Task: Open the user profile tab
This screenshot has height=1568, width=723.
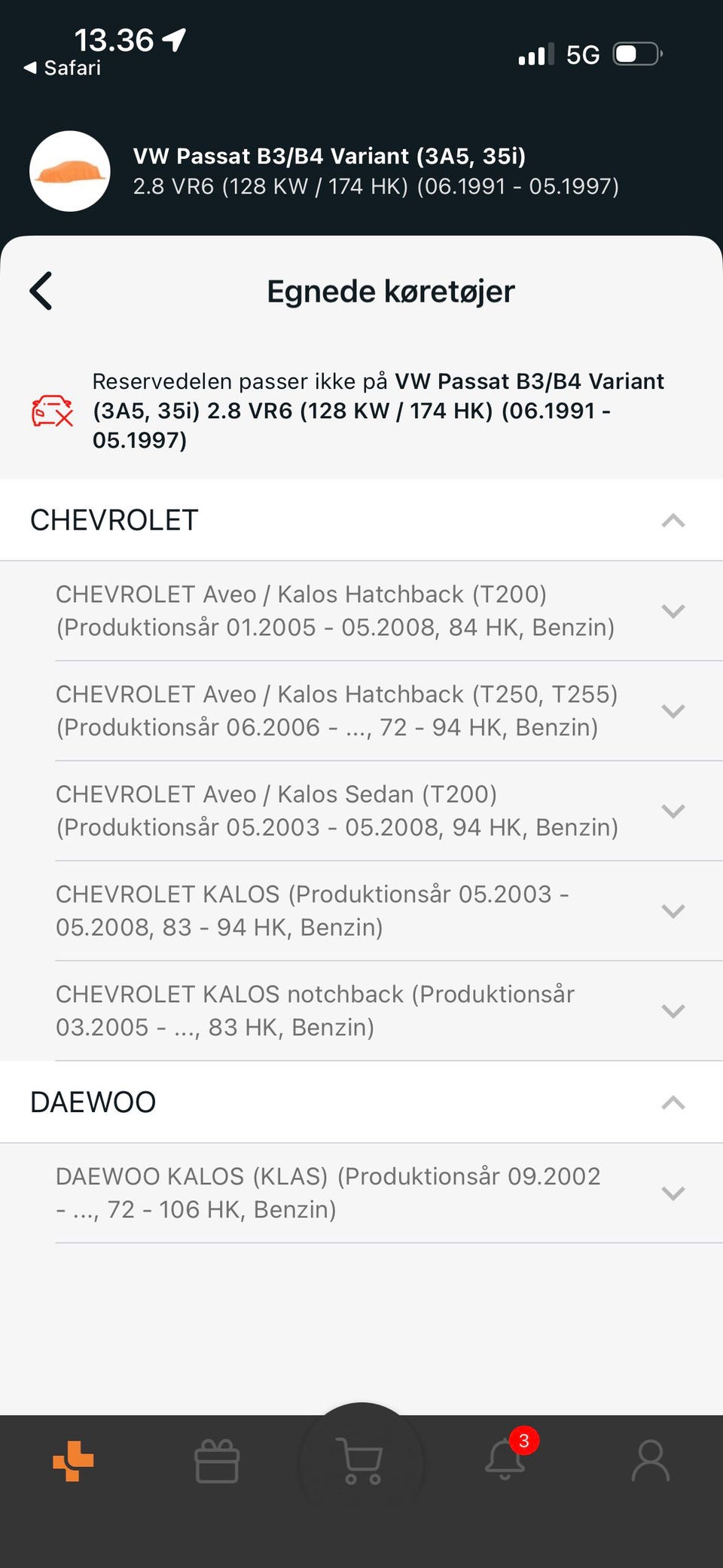Action: [650, 1461]
